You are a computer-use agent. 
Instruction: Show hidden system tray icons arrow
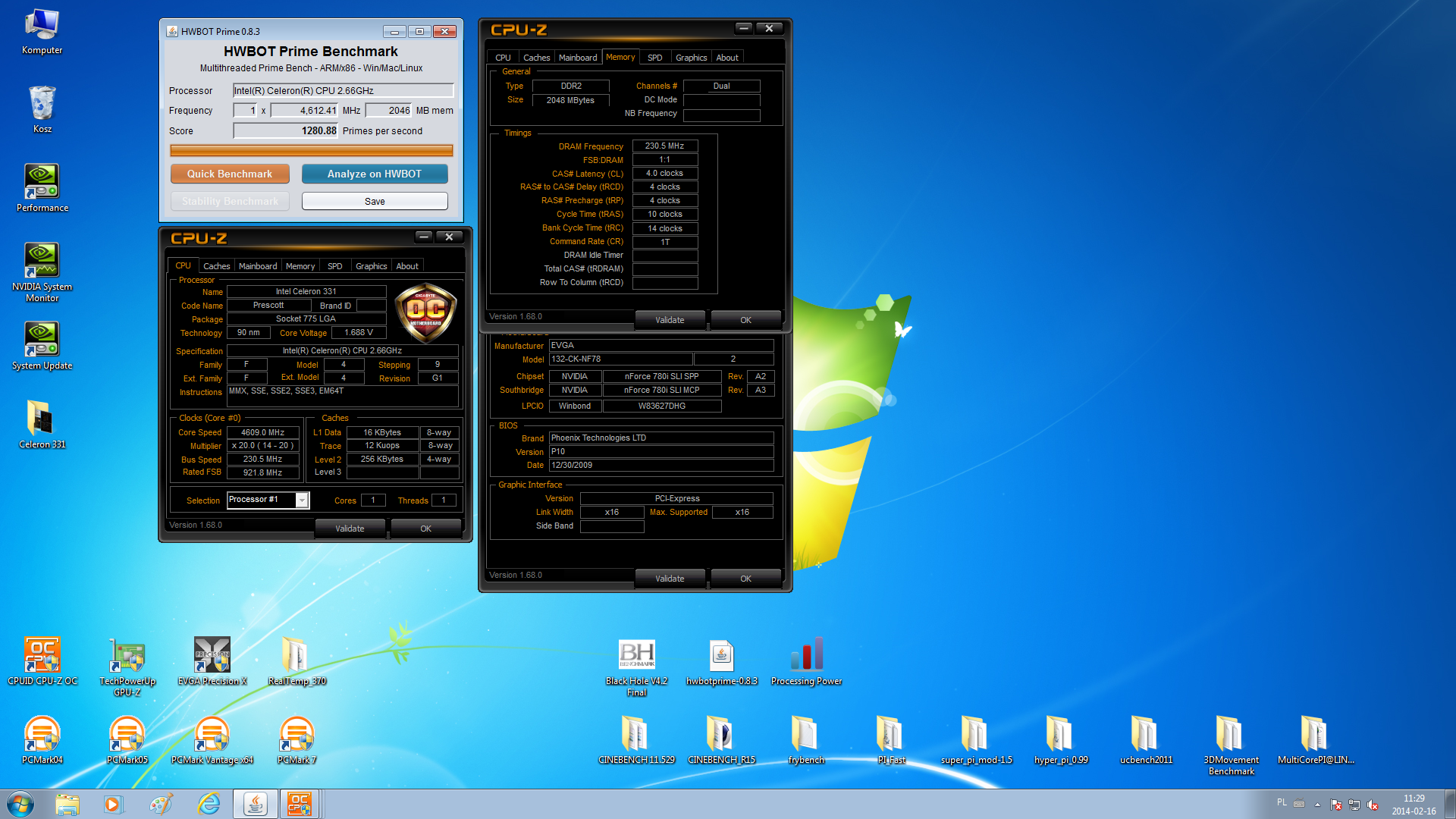(x=1317, y=804)
